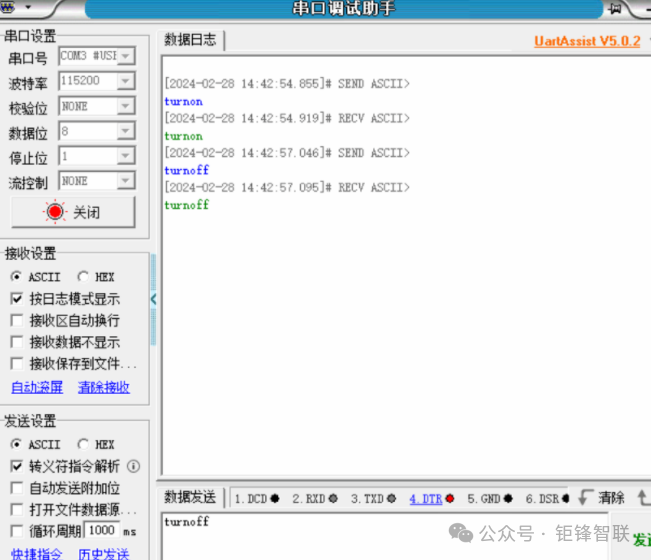Enable 打开文件数据源 checkbox
This screenshot has height=560, width=651.
(x=17, y=509)
